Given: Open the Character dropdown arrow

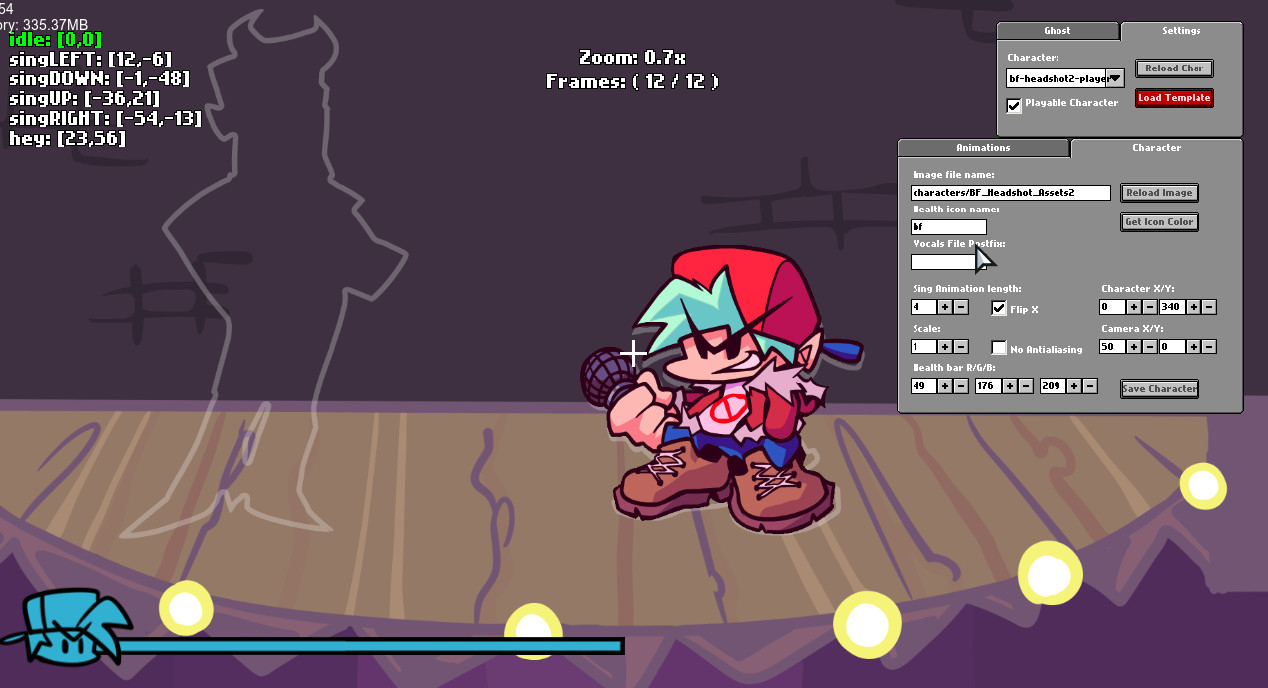Looking at the screenshot, I should 1116,77.
